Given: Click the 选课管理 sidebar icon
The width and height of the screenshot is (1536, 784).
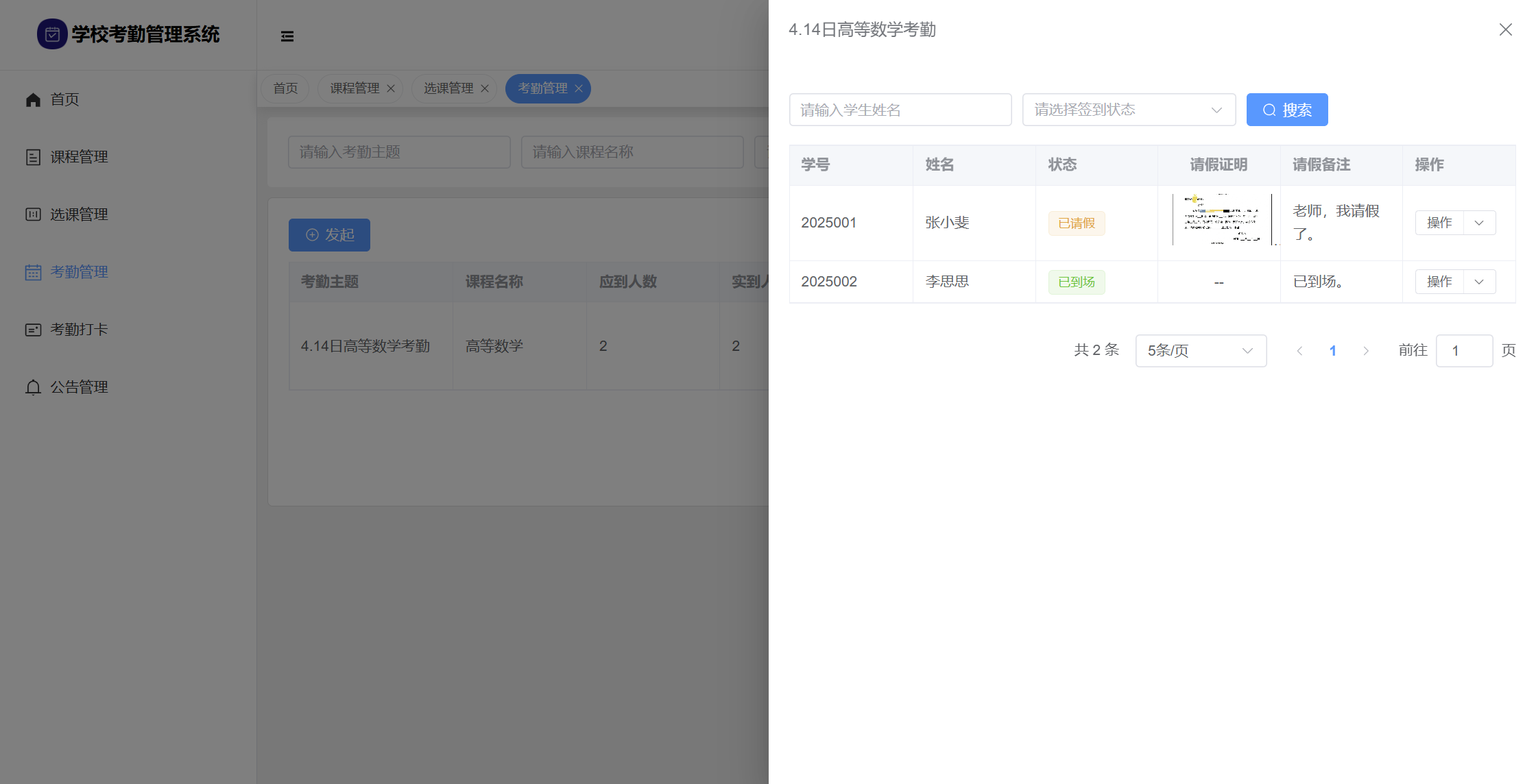Looking at the screenshot, I should coord(33,215).
